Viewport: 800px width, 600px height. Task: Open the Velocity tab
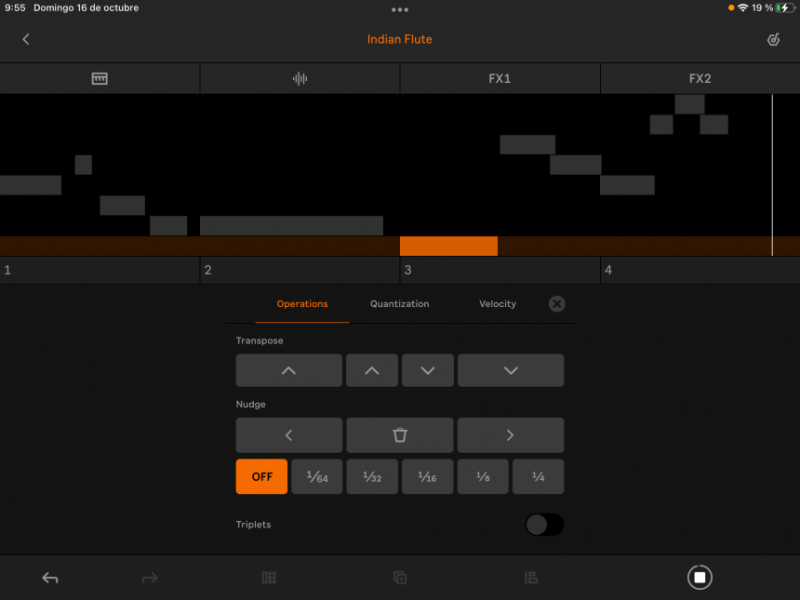click(x=497, y=304)
